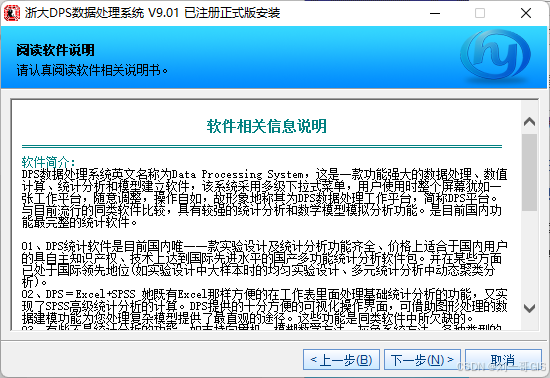The height and width of the screenshot is (378, 550).
Task: Click the 阅读软件说明 header title
Action: coord(55,50)
